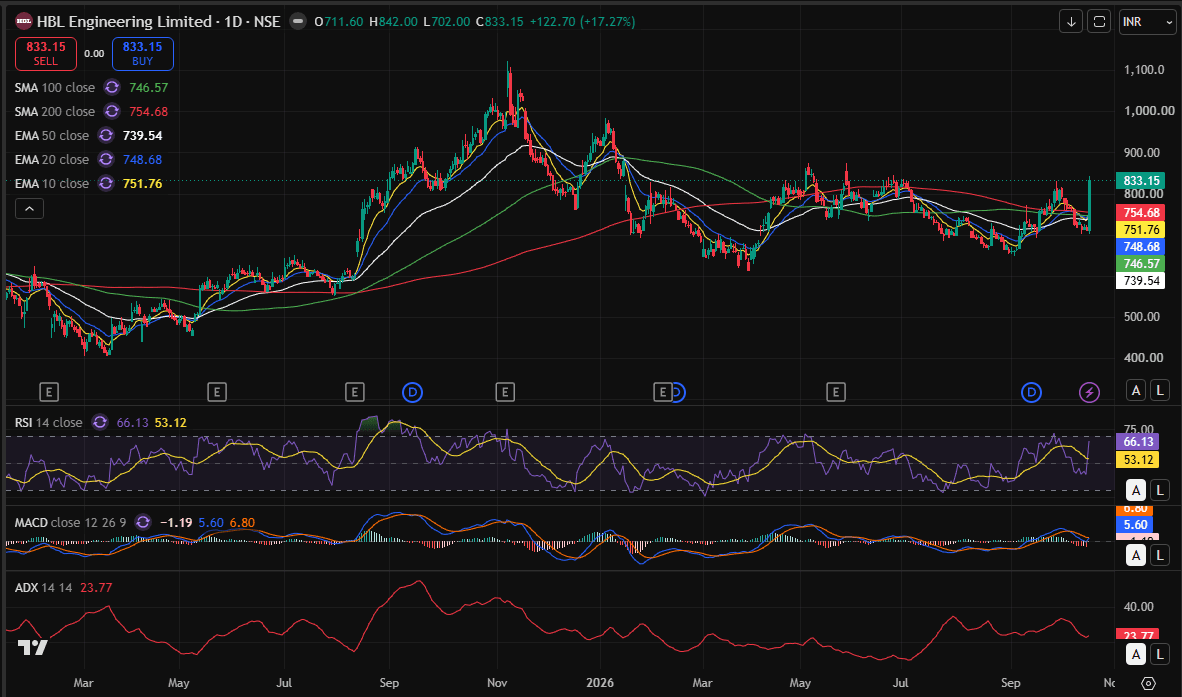
Task: Click the chart title HBL Engineering Limited · 1D · NSE
Action: point(158,21)
